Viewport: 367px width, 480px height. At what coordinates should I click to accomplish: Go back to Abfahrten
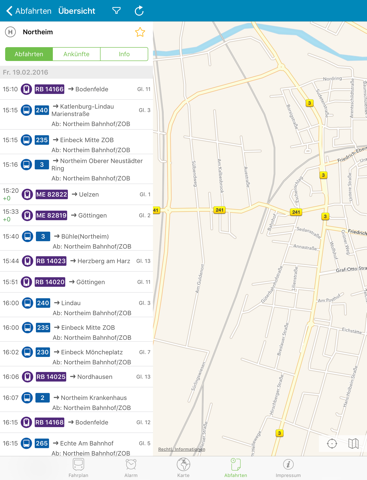29,11
